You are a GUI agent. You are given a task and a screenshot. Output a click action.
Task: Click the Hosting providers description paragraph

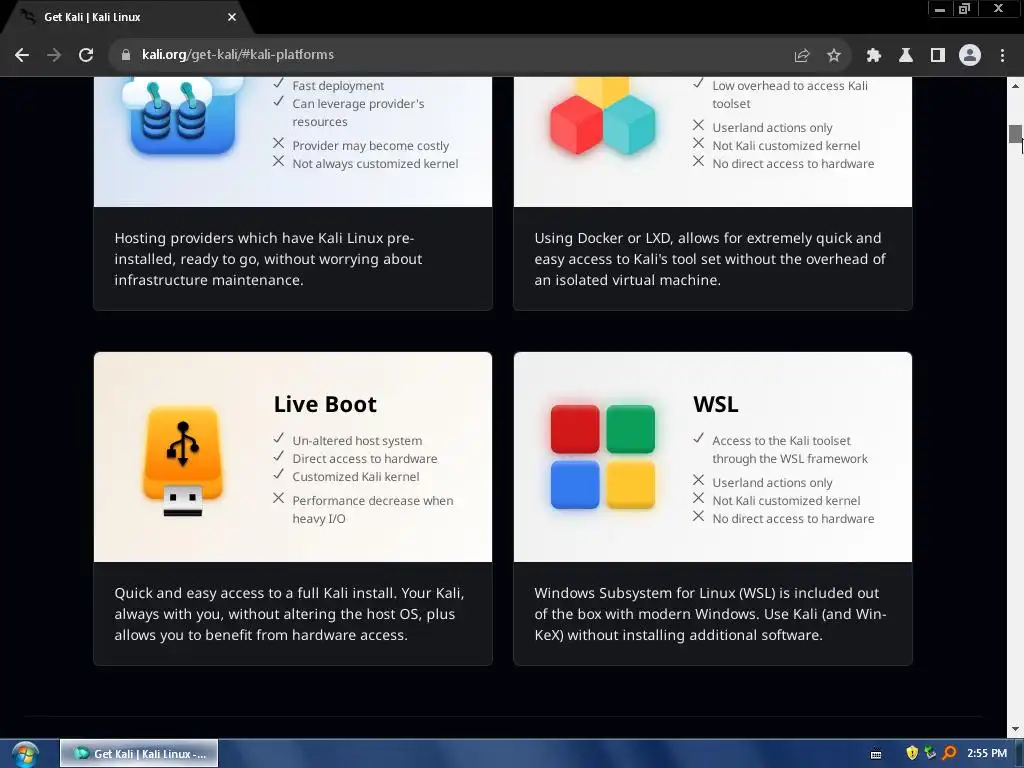tap(268, 259)
